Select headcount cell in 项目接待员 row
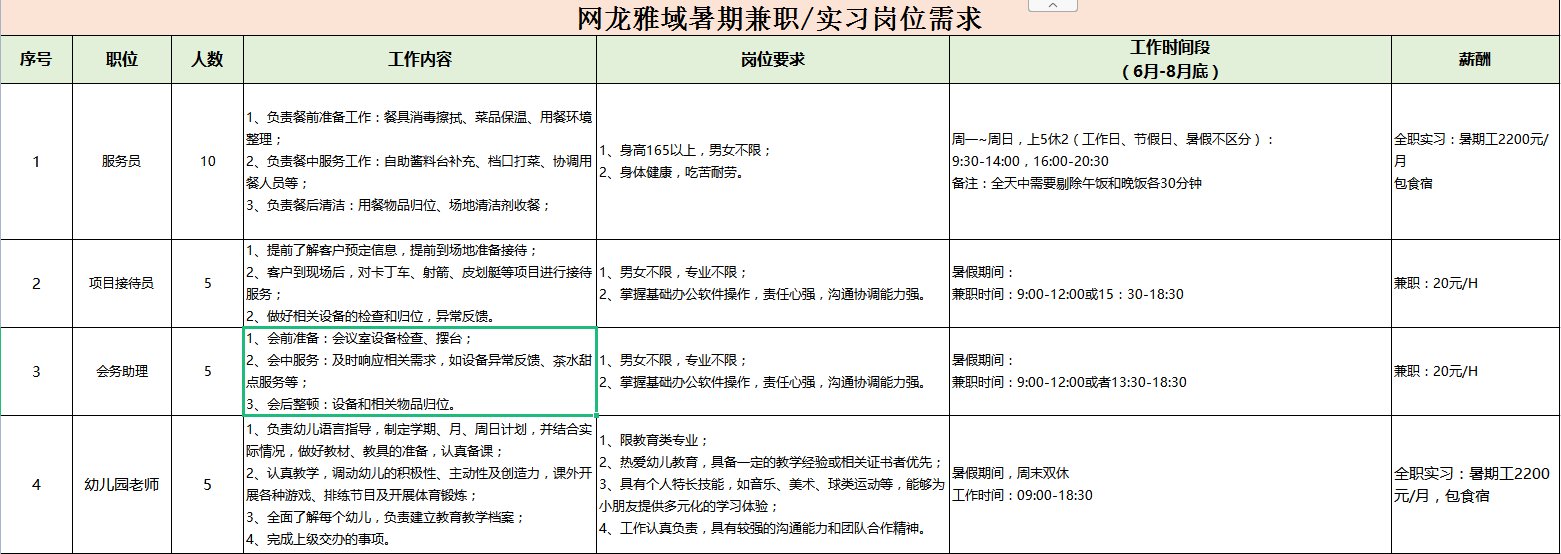Image resolution: width=1561 pixels, height=554 pixels. click(207, 283)
